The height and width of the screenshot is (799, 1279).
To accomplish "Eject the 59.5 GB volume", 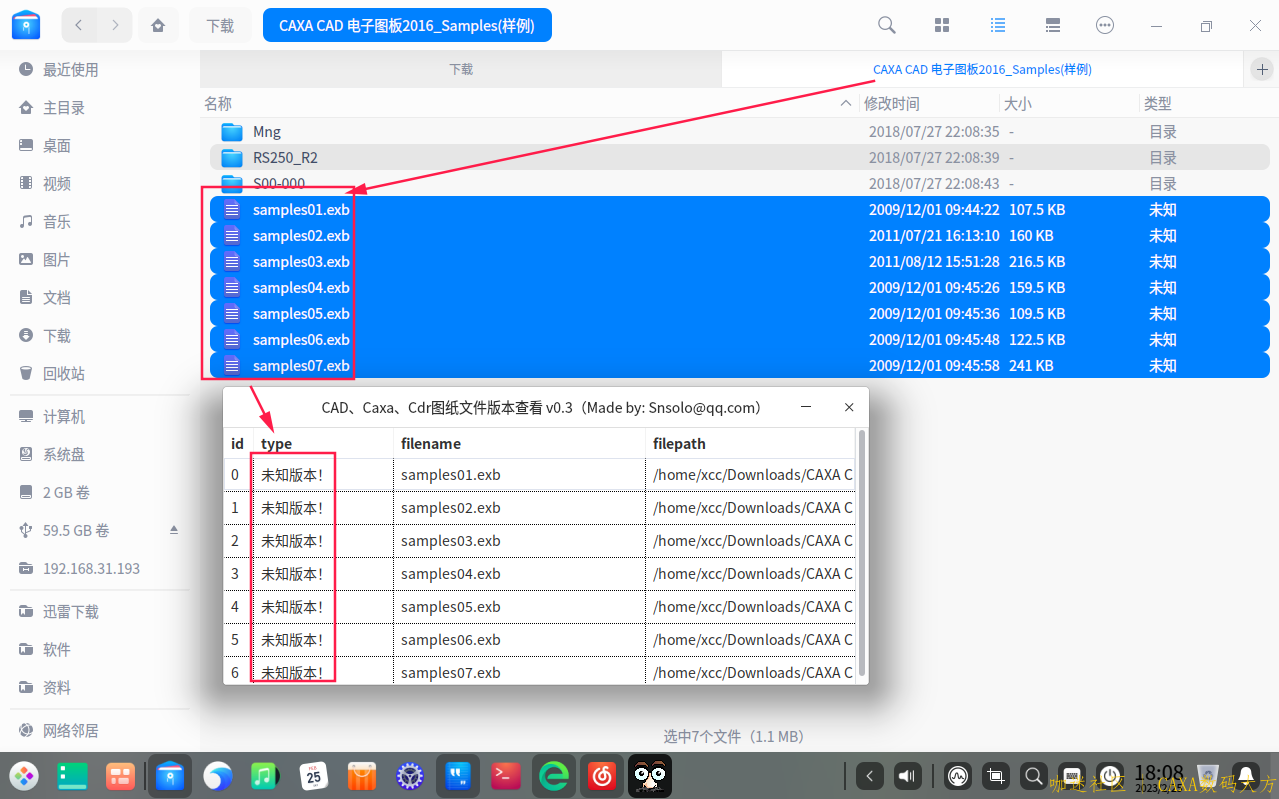I will tap(173, 530).
